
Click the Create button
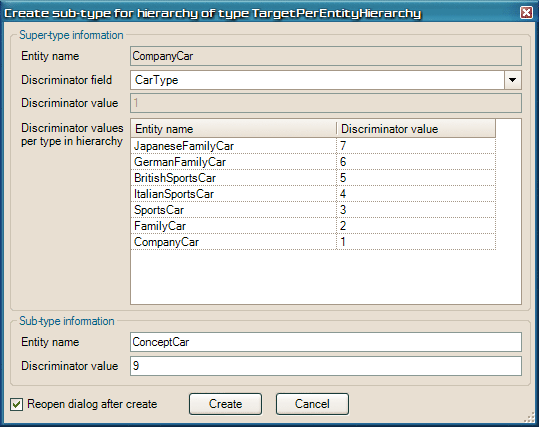pos(225,404)
